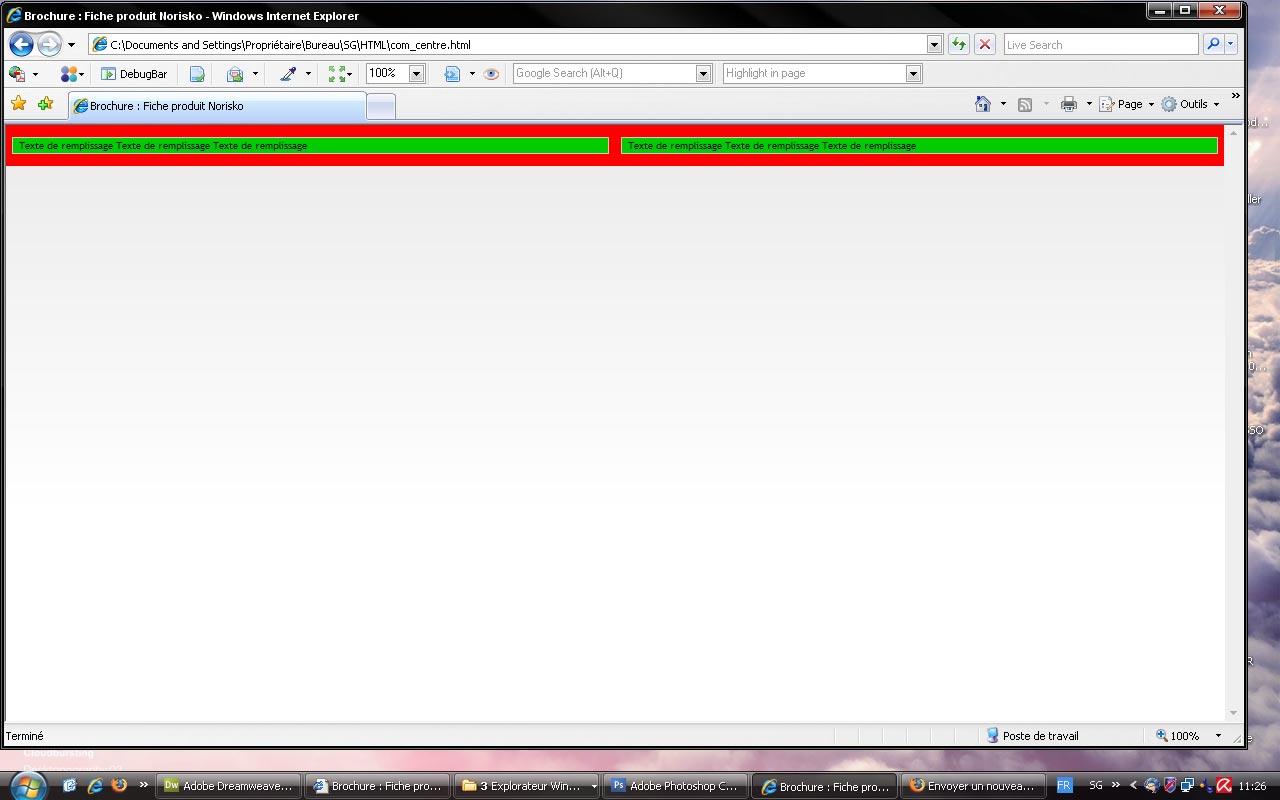Open the Page menu

pos(1126,104)
